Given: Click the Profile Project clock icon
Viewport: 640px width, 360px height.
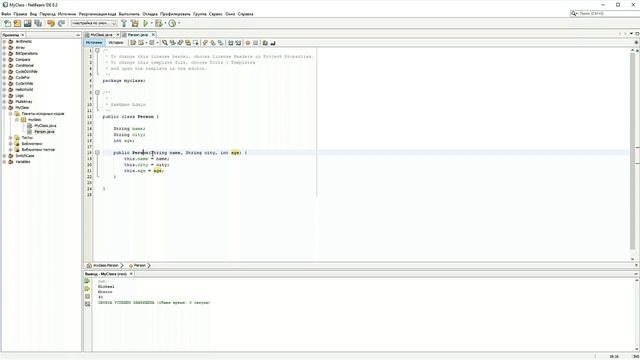Looking at the screenshot, I should tap(172, 24).
